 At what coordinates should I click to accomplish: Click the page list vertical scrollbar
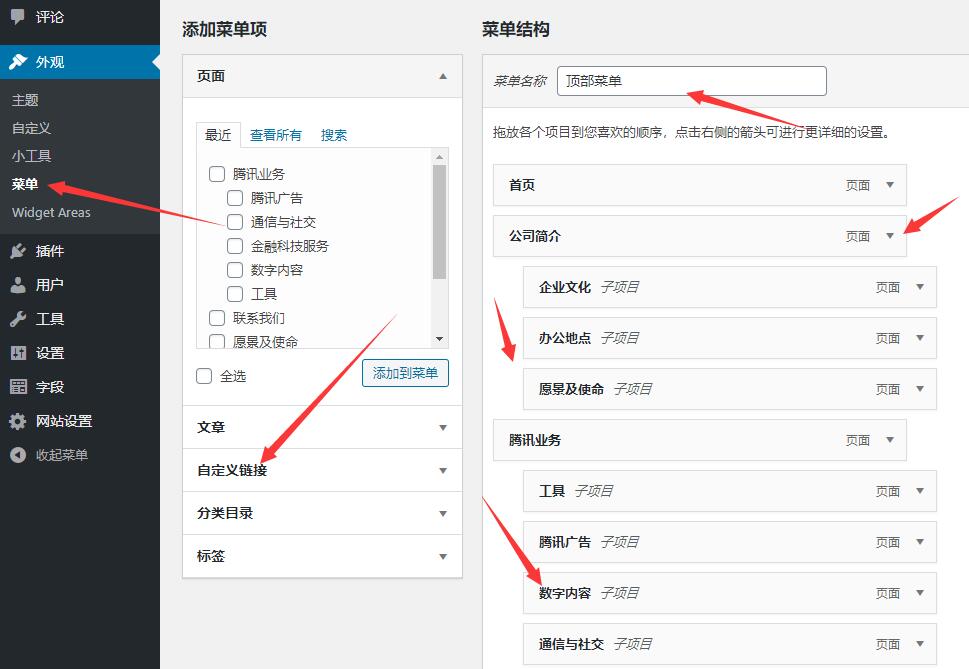click(439, 222)
